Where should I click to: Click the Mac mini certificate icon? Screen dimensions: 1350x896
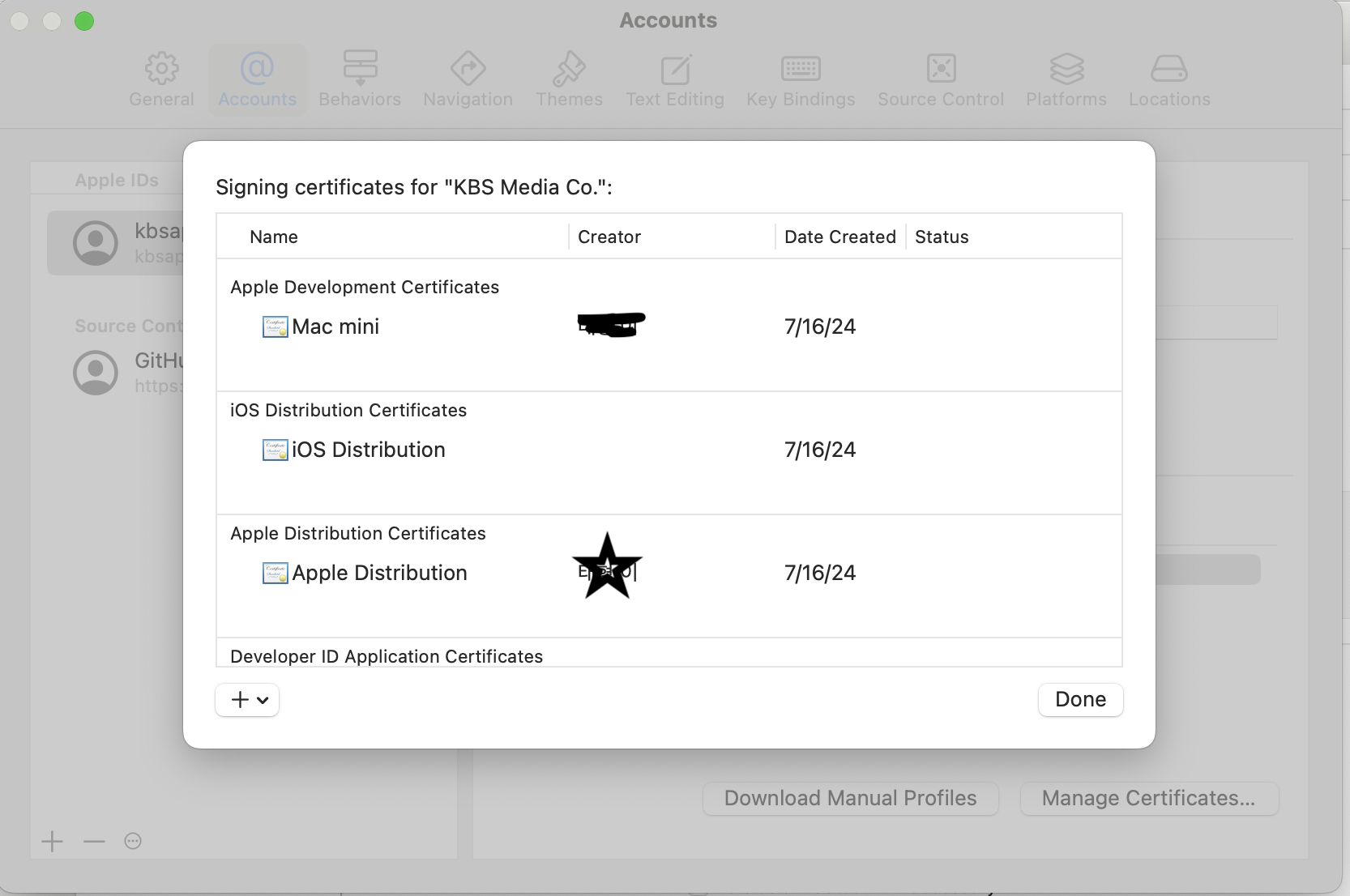[276, 327]
